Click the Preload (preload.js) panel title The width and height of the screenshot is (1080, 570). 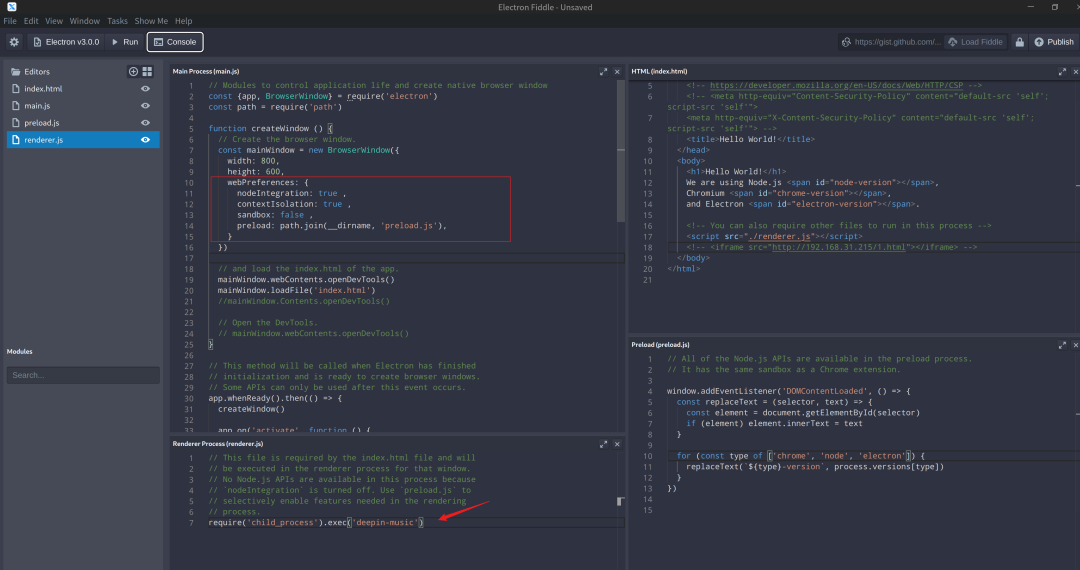click(x=661, y=345)
